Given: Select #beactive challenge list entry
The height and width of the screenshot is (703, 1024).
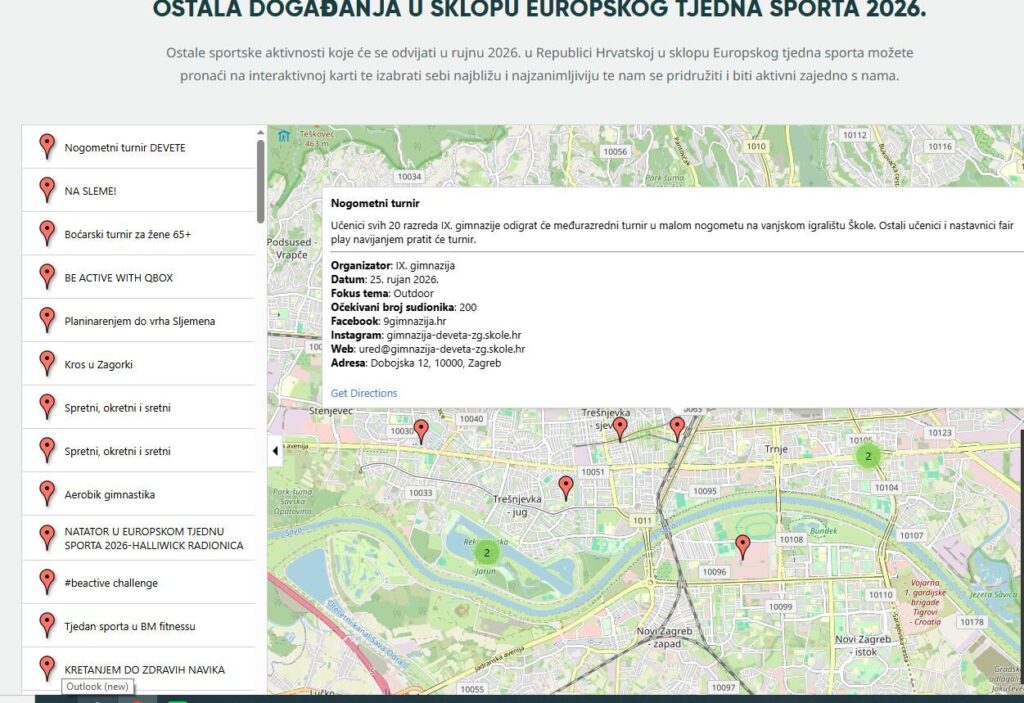Looking at the screenshot, I should 138,582.
